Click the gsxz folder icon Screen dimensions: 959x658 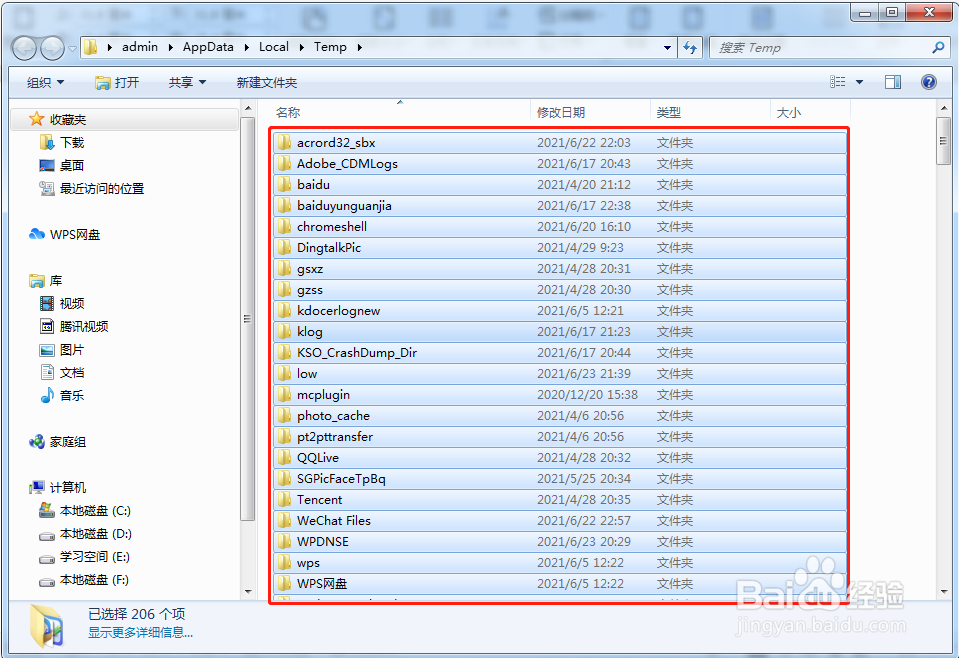pos(284,268)
